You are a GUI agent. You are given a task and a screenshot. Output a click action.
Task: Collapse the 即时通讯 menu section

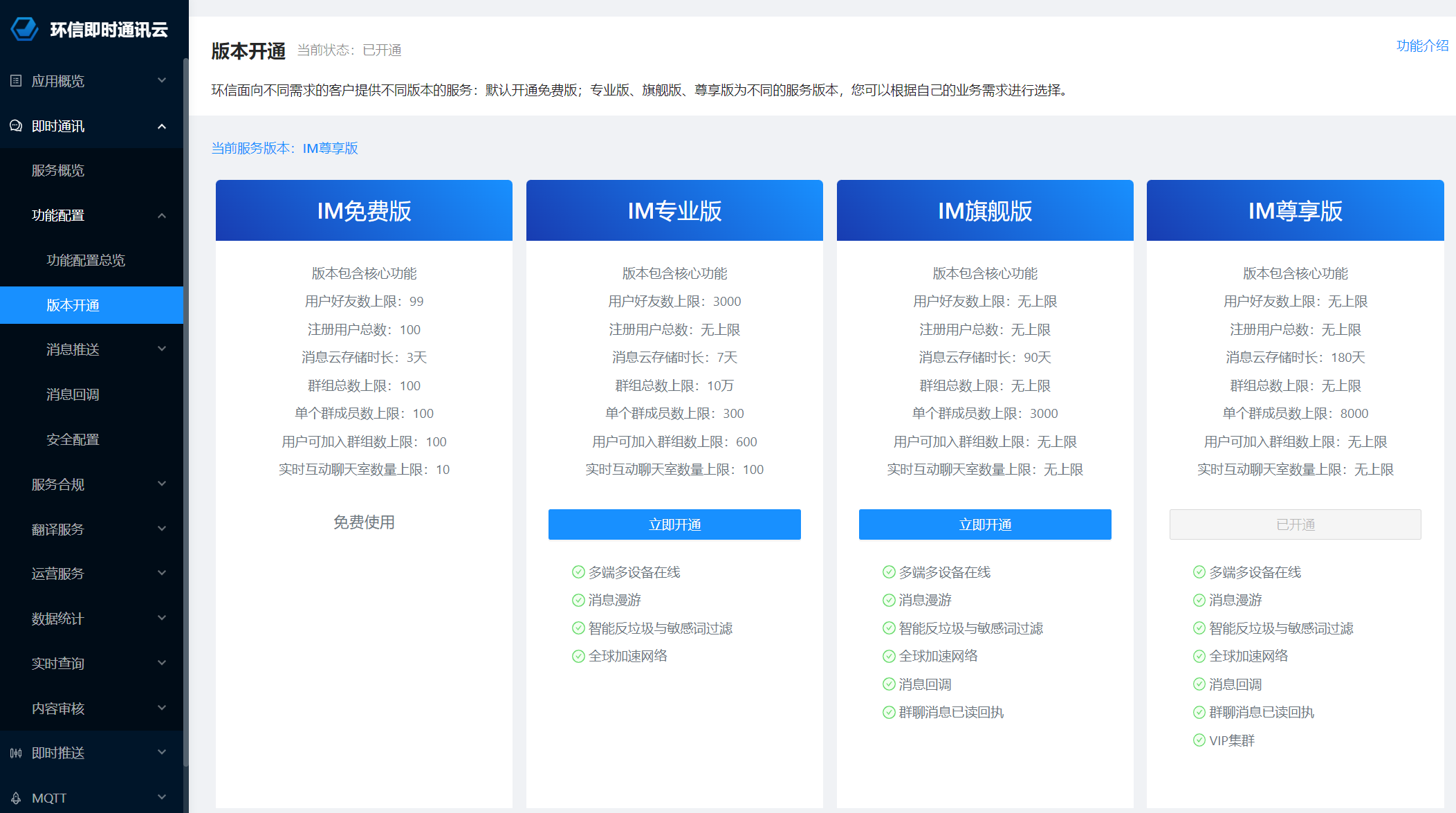[x=162, y=126]
